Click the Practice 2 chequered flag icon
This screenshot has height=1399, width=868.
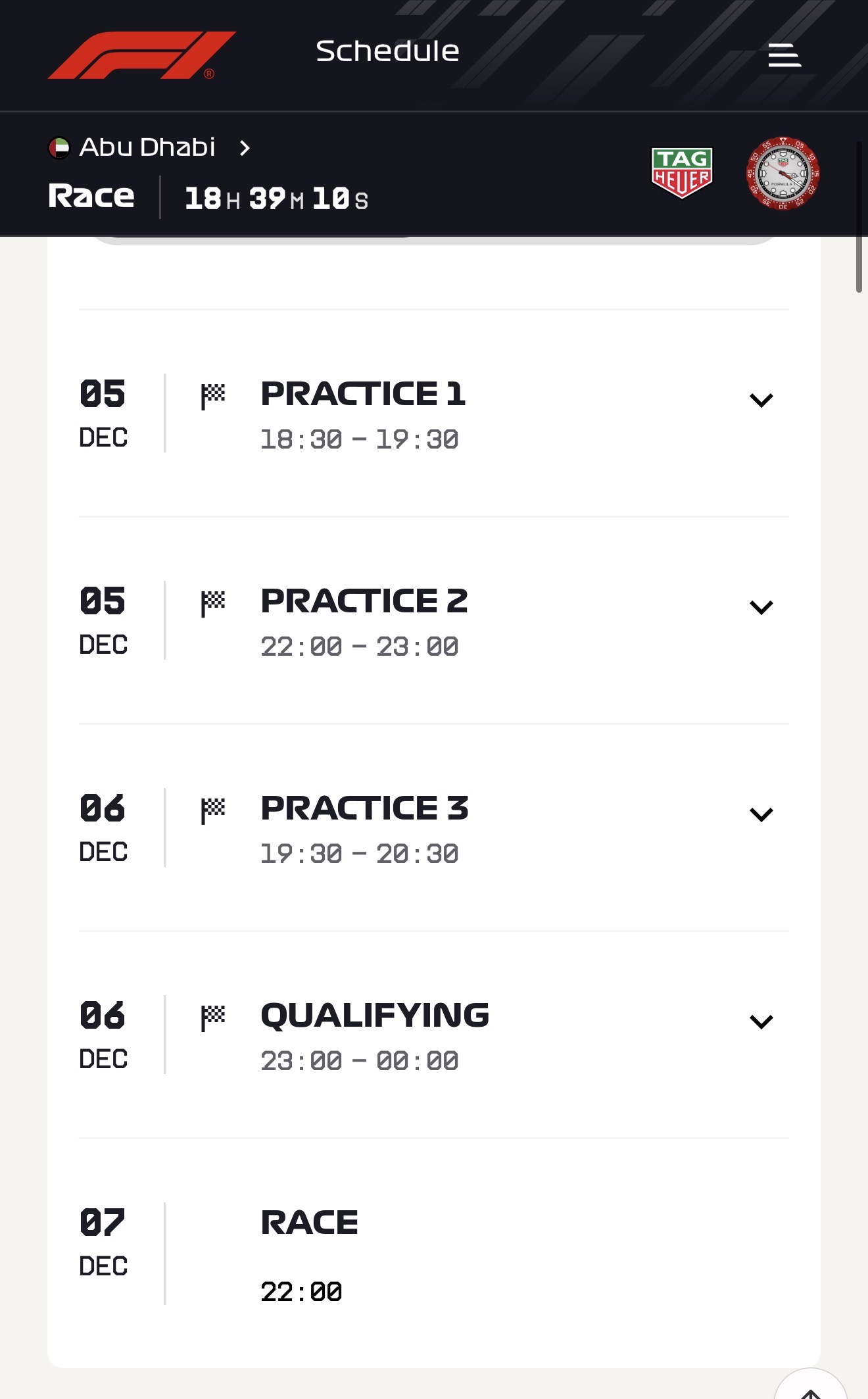(213, 604)
